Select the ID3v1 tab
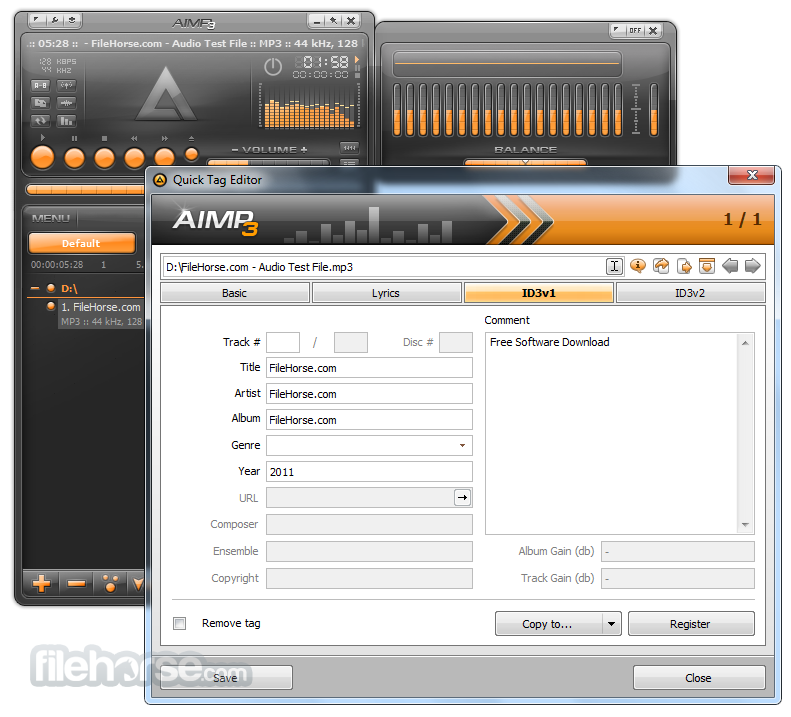This screenshot has width=791, height=717. (x=539, y=293)
